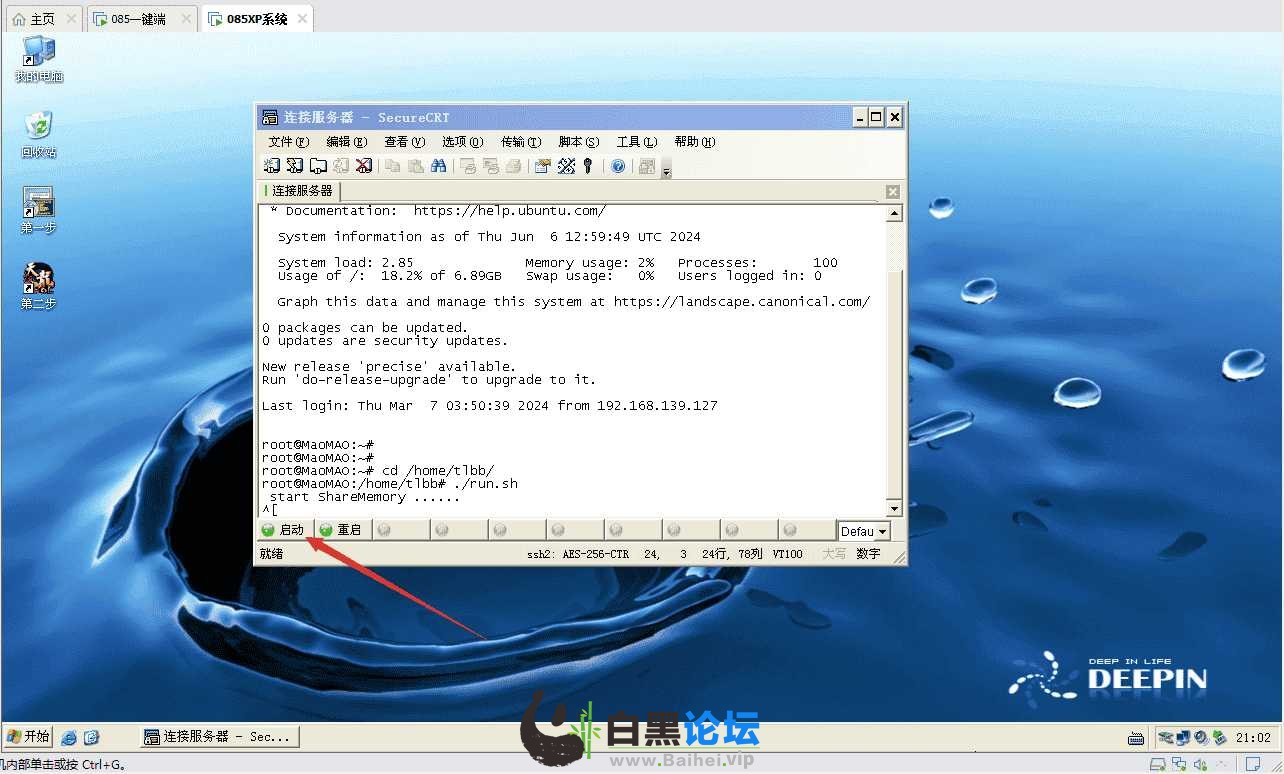Viewport: 1284px width, 774px height.
Task: Click the Print Selection toolbar icon
Action: 490,166
